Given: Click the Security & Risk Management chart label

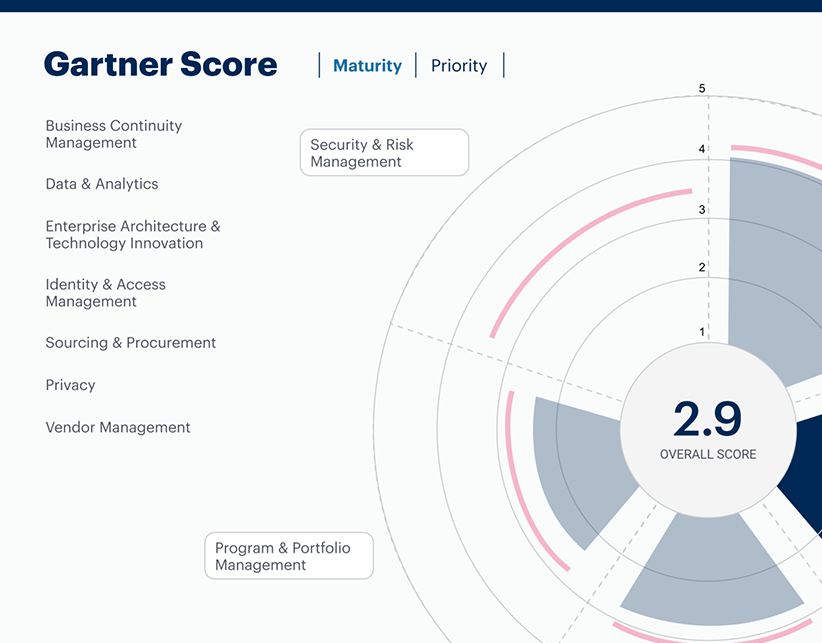Looking at the screenshot, I should (384, 152).
